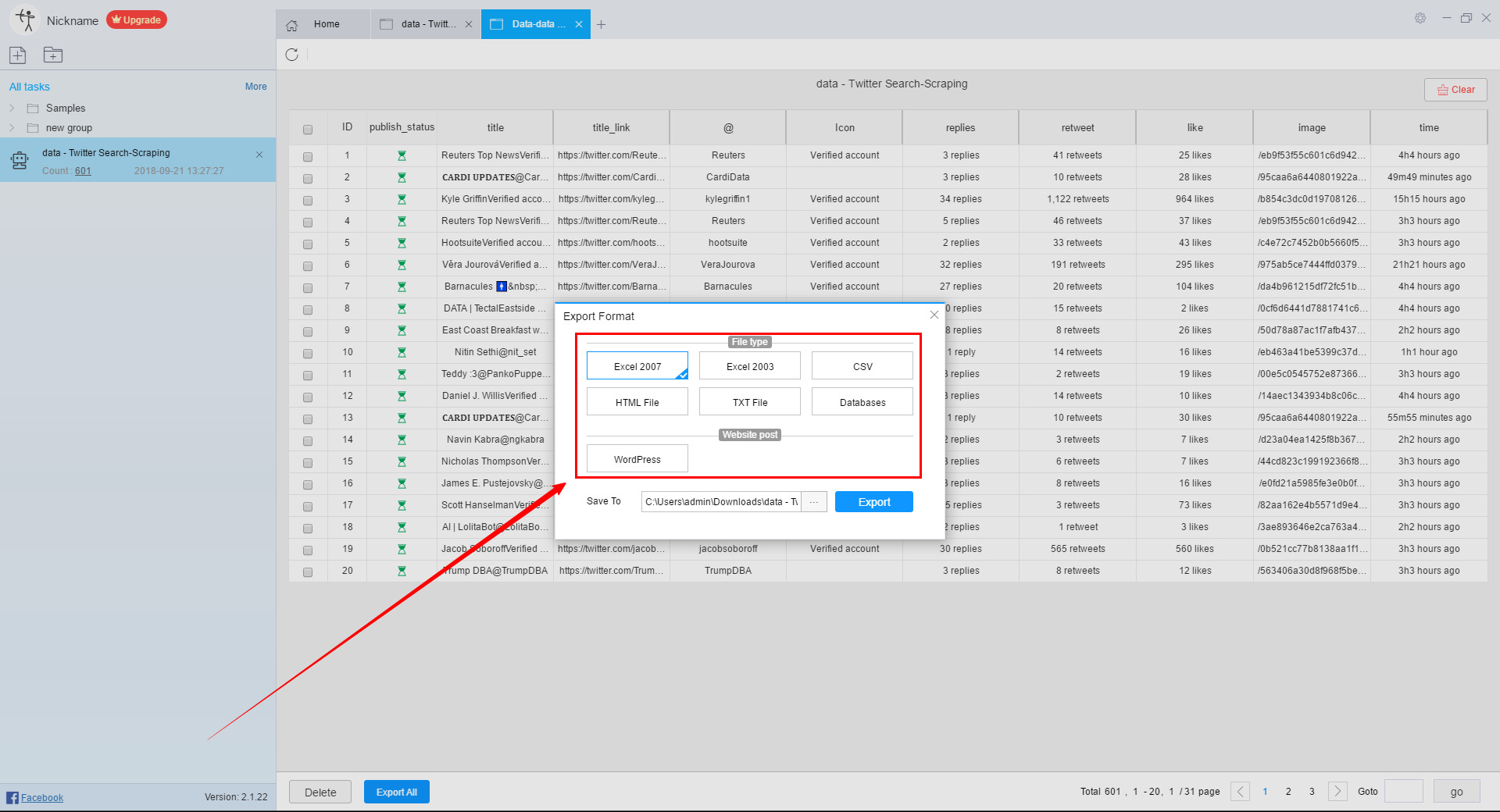The height and width of the screenshot is (812, 1500).
Task: Click the user avatar icon
Action: [x=25, y=20]
